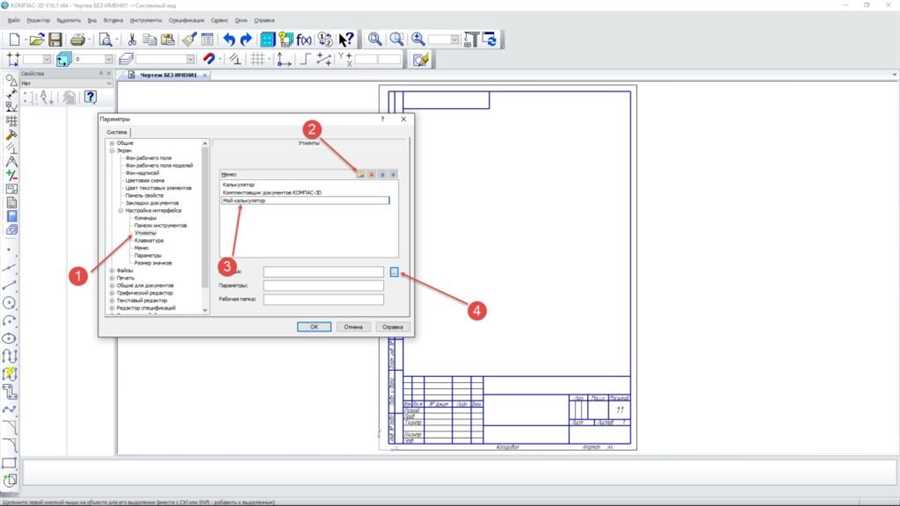The width and height of the screenshot is (900, 506).
Task: Collapse the 'Экран' tree node
Action: pos(112,150)
